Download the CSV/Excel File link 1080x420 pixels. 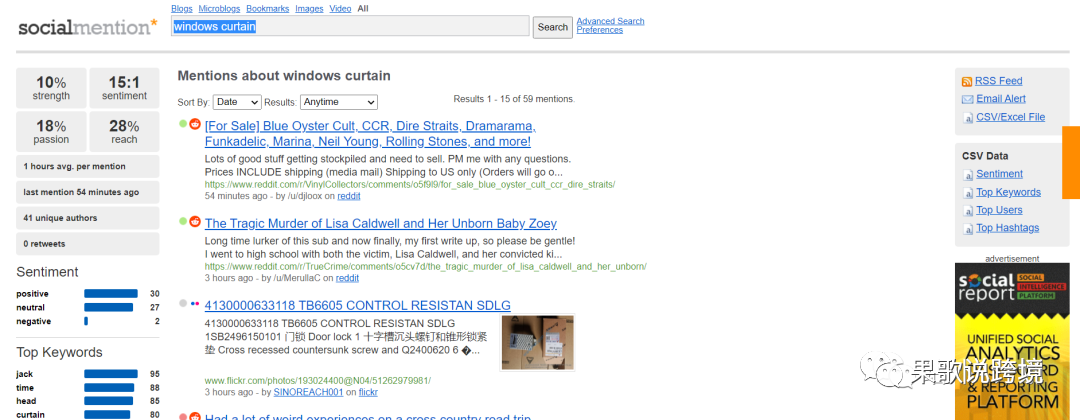(x=1010, y=117)
